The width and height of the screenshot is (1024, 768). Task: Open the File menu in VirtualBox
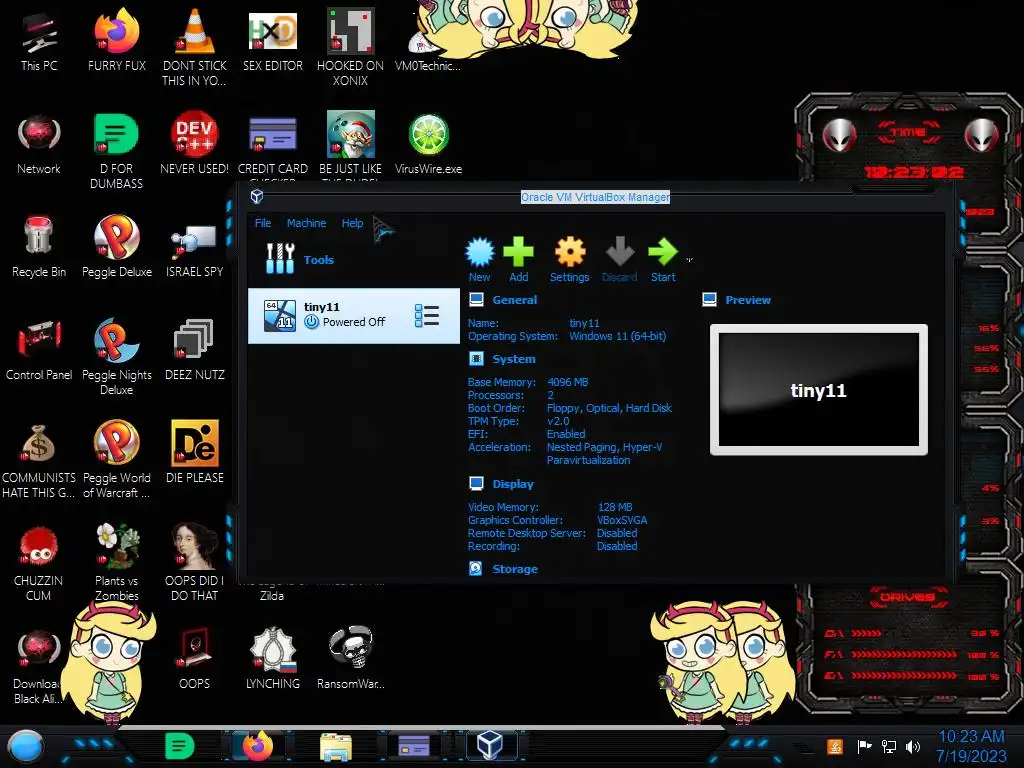(263, 223)
